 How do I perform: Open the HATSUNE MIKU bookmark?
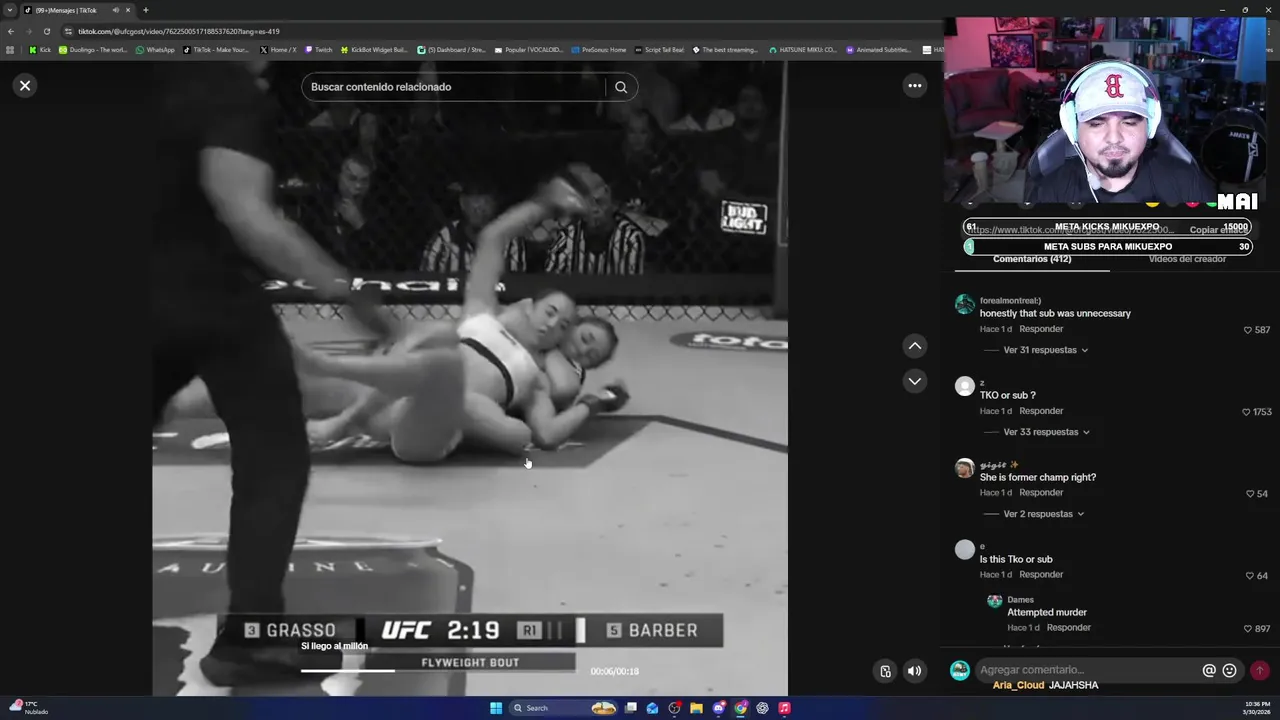click(x=802, y=50)
